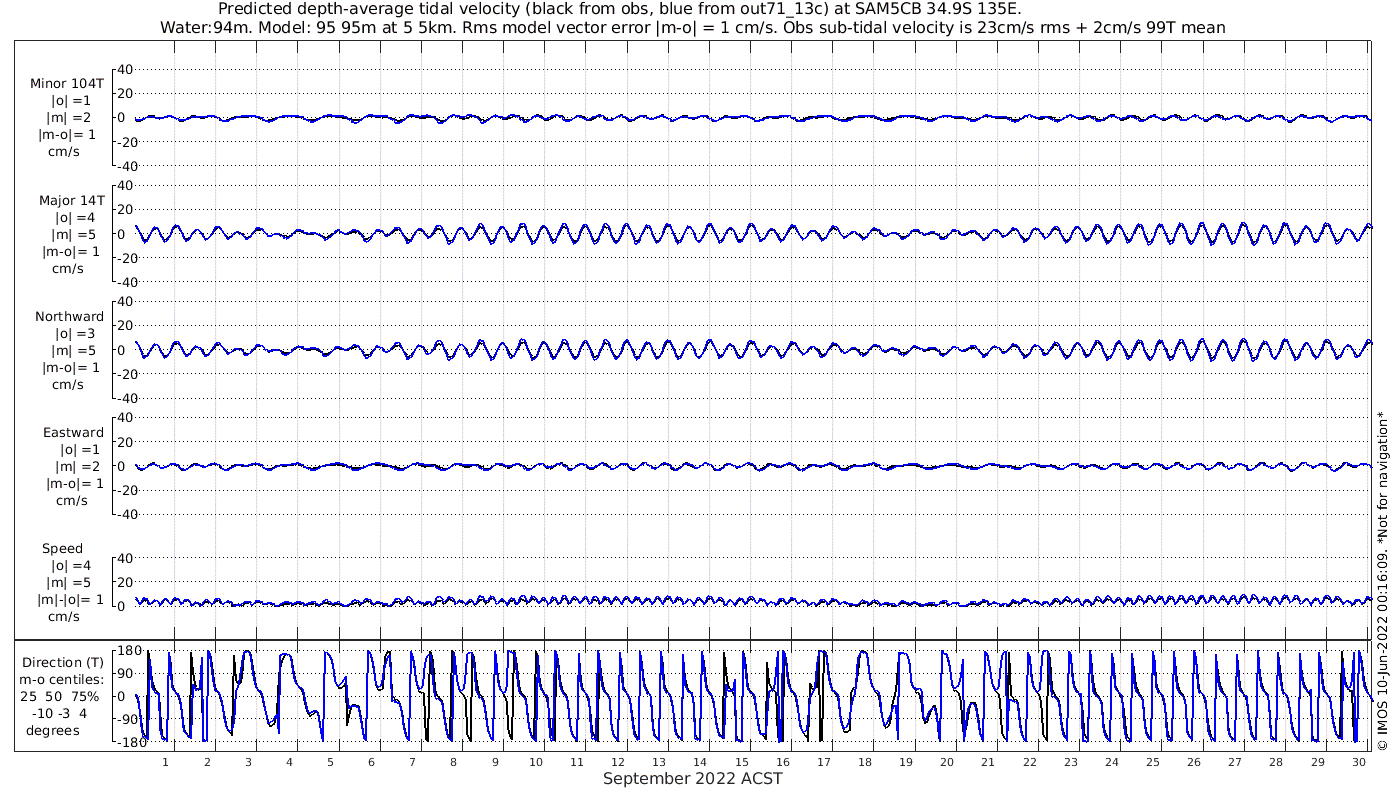Click the "180" tick of Direction axis
Viewport: 1400px width, 800px height.
[x=128, y=651]
